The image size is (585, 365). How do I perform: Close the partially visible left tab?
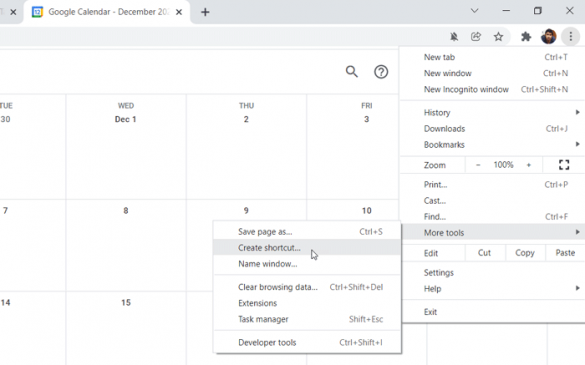13,12
